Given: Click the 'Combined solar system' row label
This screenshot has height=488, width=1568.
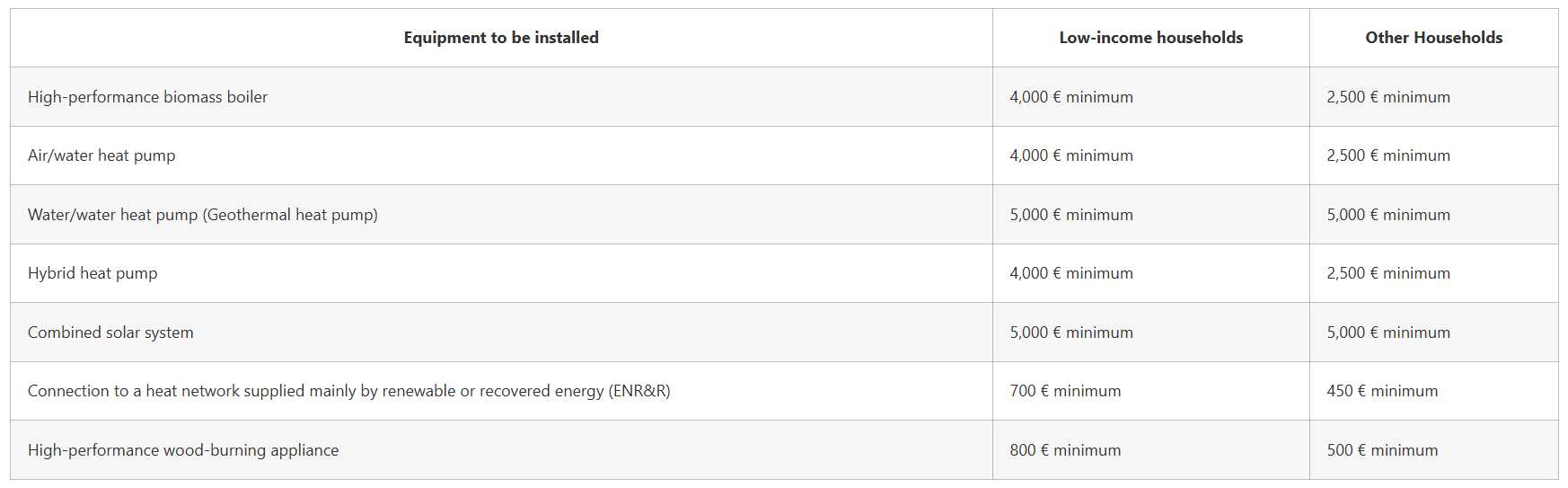Looking at the screenshot, I should pyautogui.click(x=110, y=333).
